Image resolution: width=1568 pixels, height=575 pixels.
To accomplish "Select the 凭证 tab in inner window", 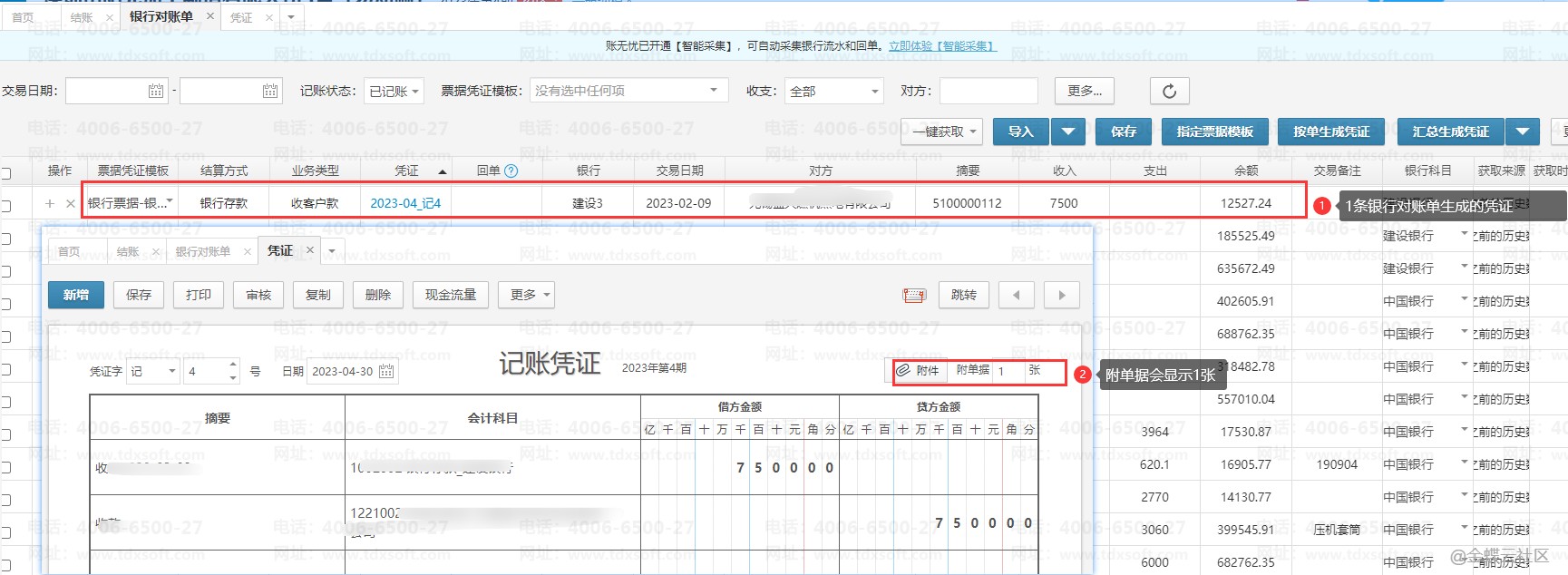I will [x=280, y=250].
